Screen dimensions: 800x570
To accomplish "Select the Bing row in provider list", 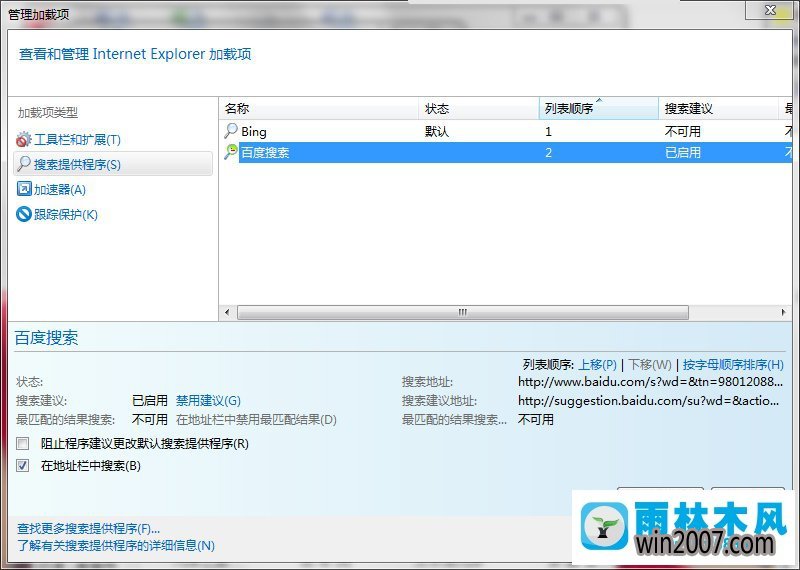I will (x=506, y=131).
